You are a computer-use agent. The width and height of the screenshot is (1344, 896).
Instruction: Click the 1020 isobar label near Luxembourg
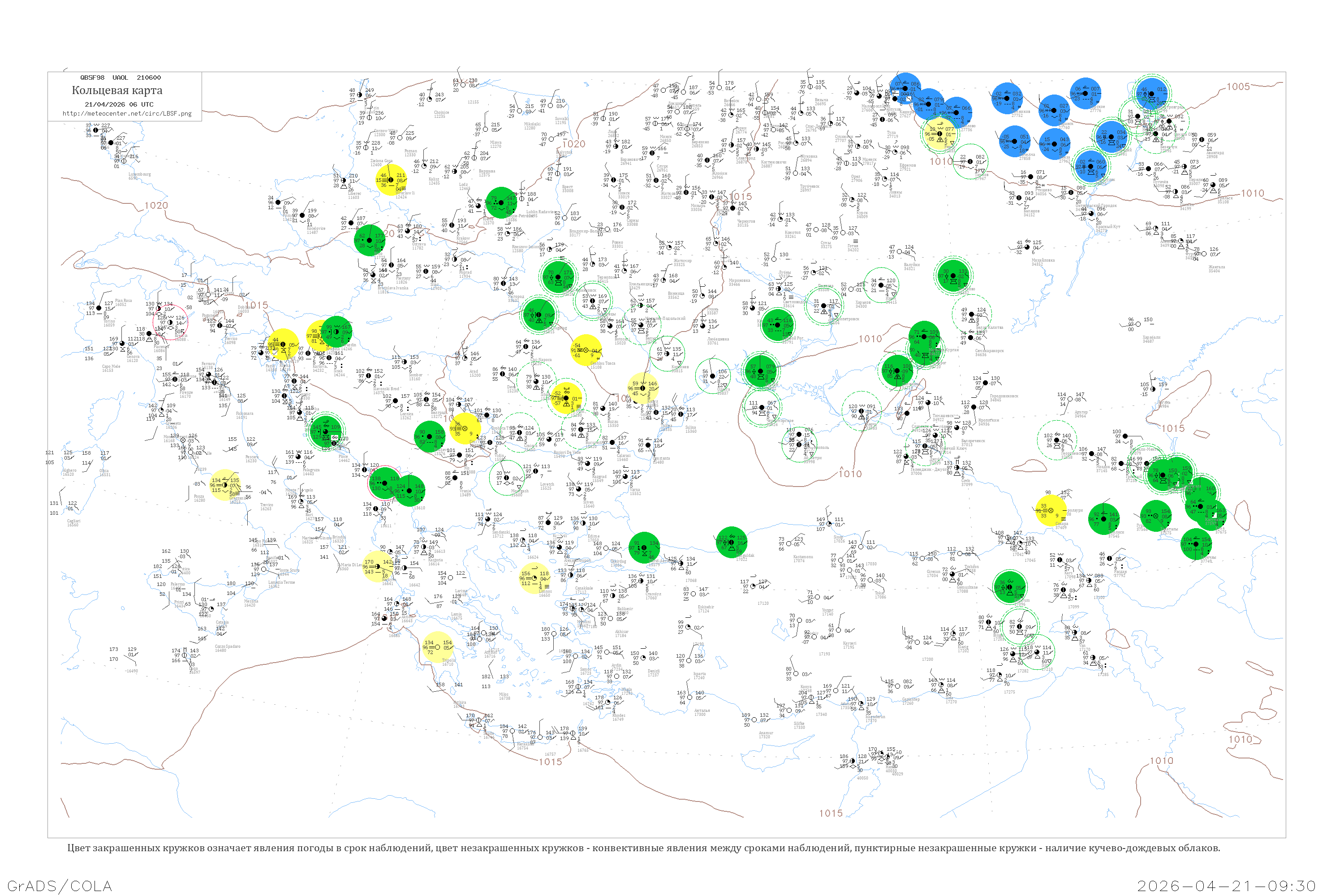coord(156,206)
